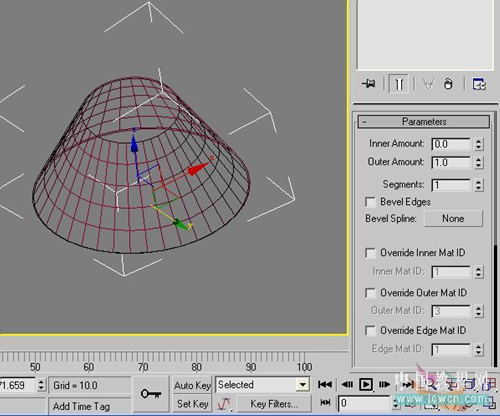Click the Pin Stack icon
The width and height of the screenshot is (500, 416).
(369, 83)
